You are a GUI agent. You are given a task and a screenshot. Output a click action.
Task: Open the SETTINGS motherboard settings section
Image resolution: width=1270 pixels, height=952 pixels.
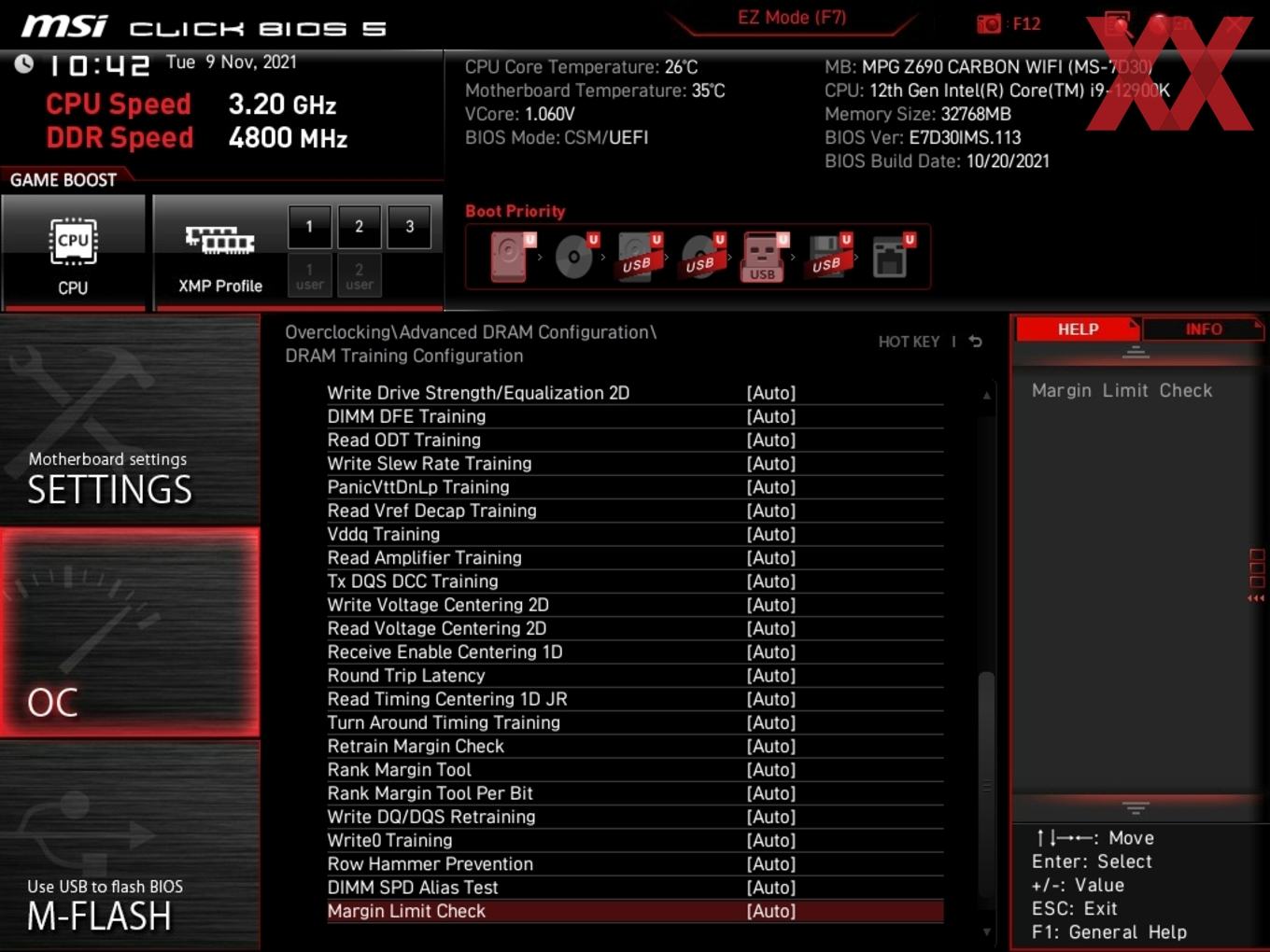130,420
